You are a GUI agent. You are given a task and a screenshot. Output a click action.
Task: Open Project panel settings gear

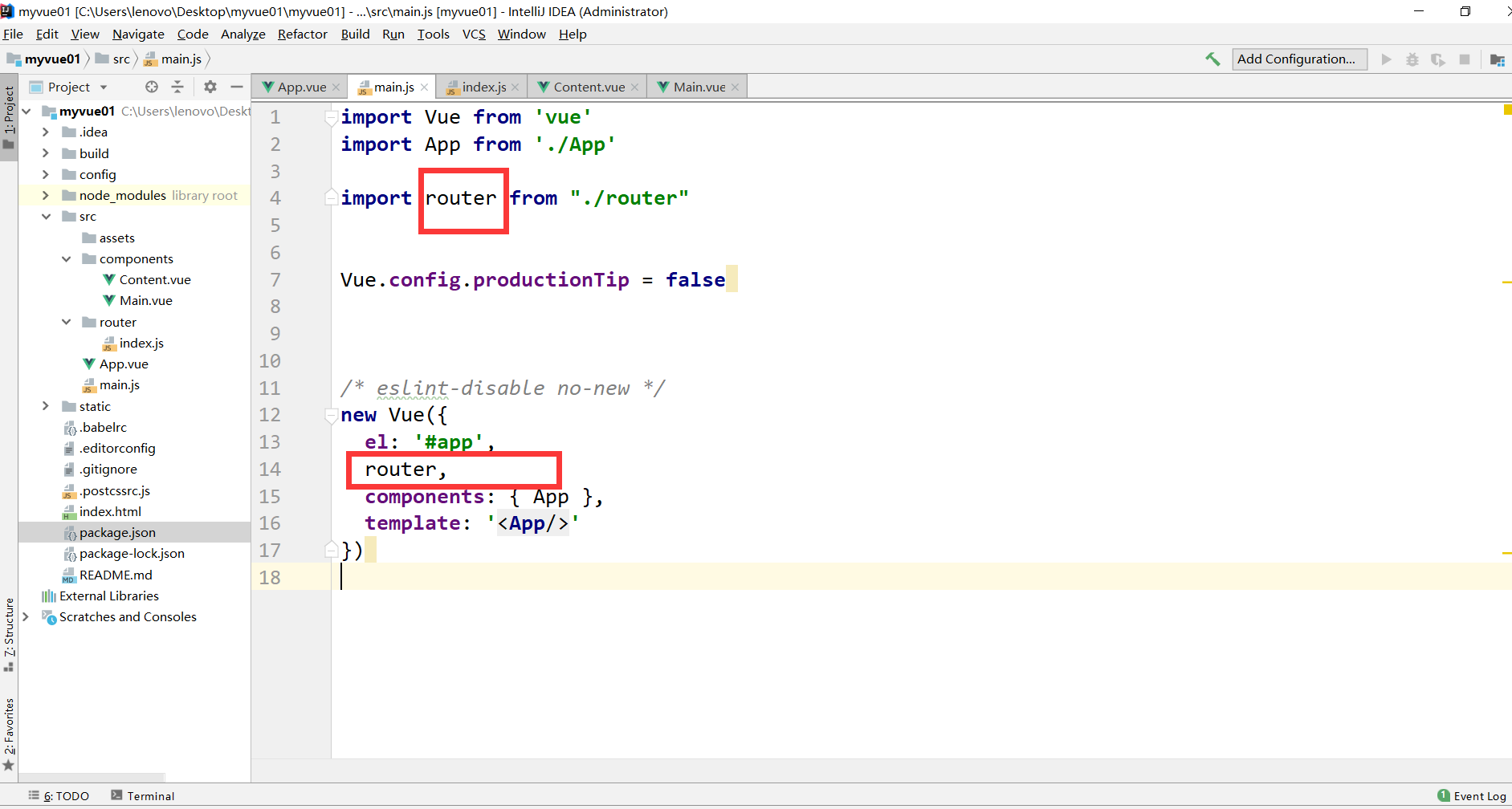[x=210, y=87]
